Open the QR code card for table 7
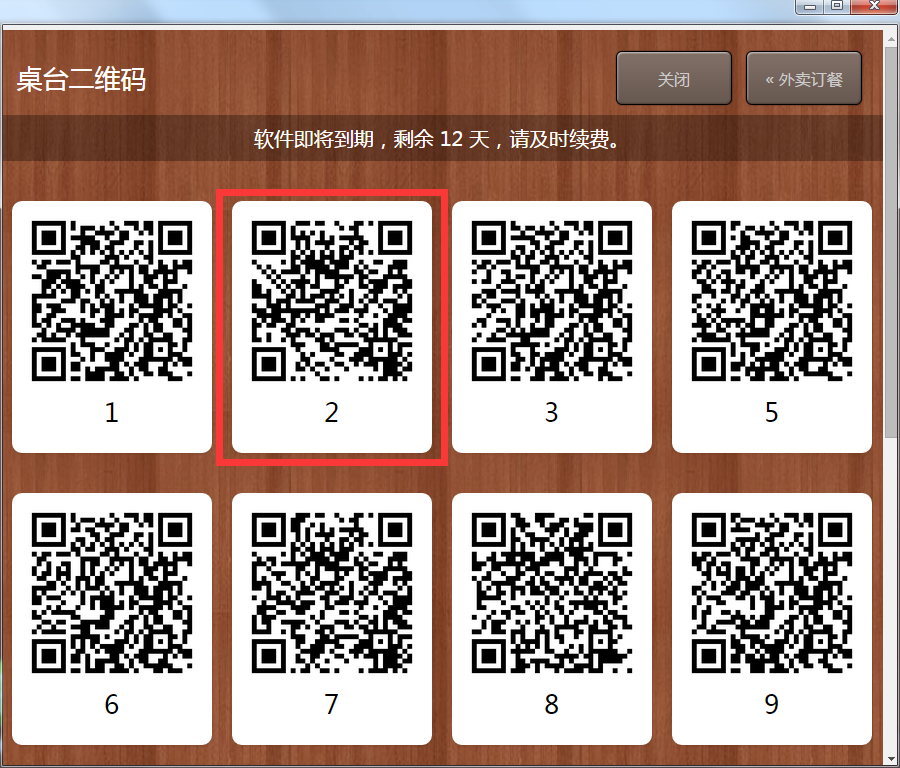The width and height of the screenshot is (900, 768). [332, 619]
